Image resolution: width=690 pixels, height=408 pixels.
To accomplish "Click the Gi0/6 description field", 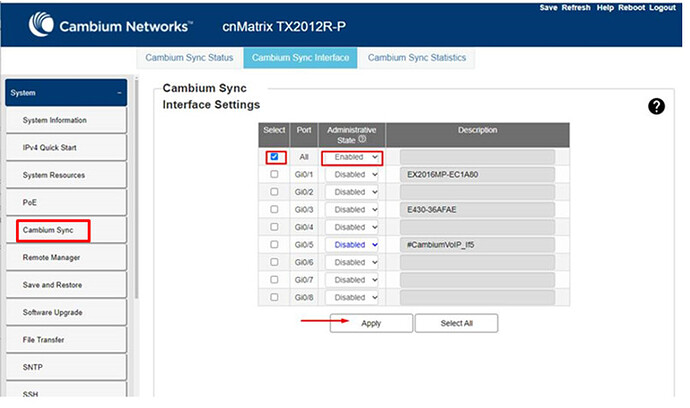I will [477, 263].
